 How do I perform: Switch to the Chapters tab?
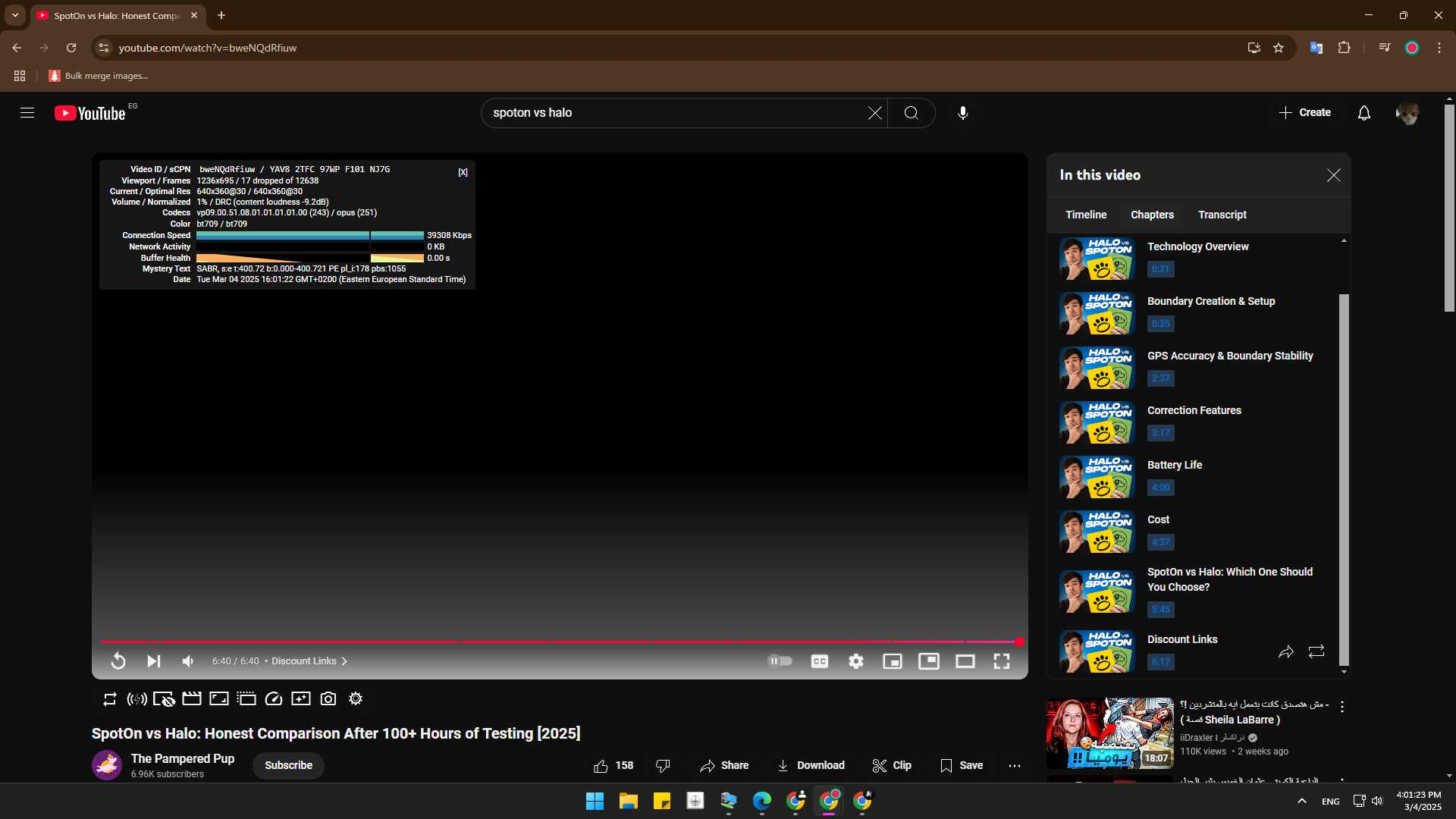(x=1152, y=215)
